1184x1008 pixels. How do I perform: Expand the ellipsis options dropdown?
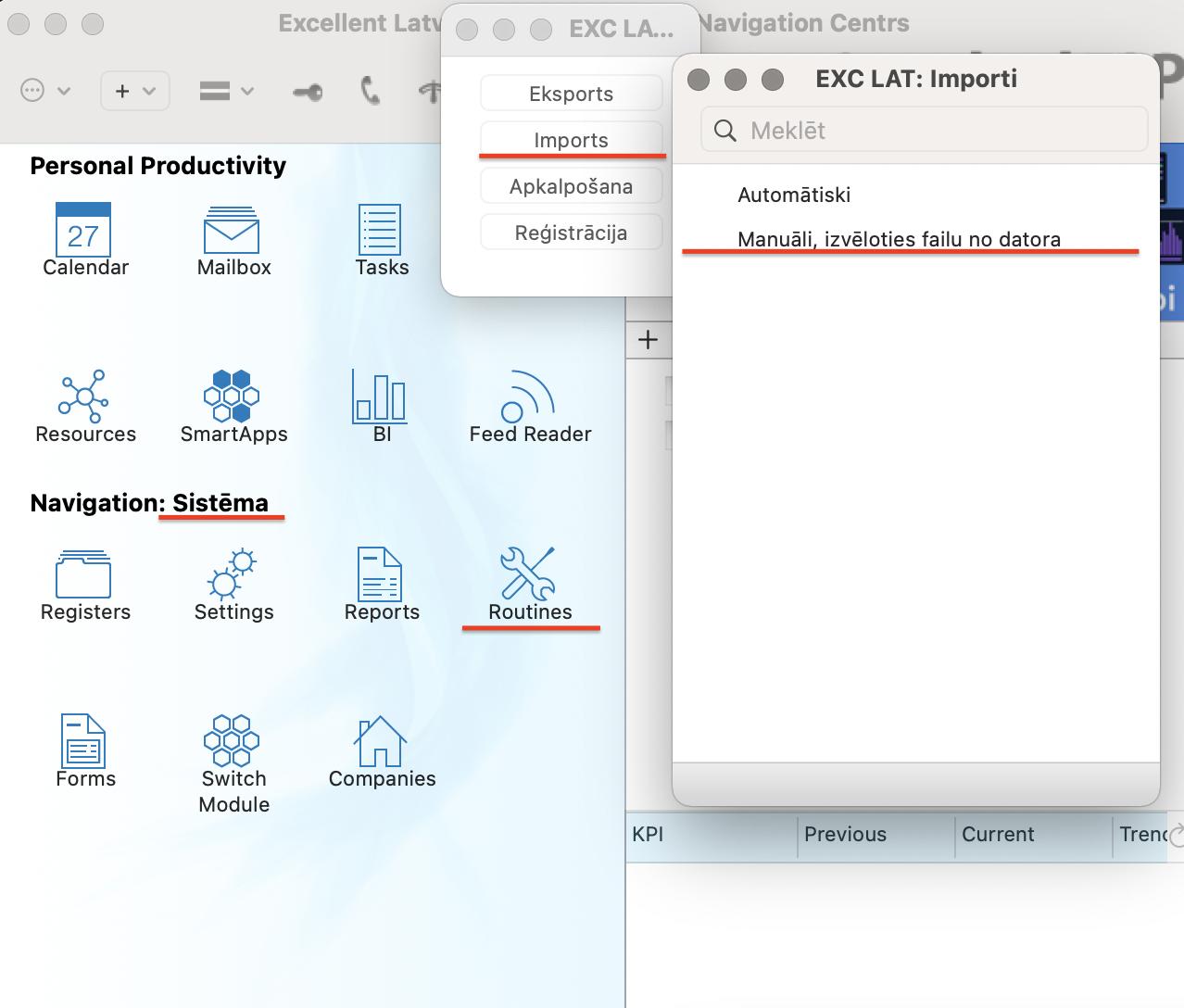[x=44, y=91]
